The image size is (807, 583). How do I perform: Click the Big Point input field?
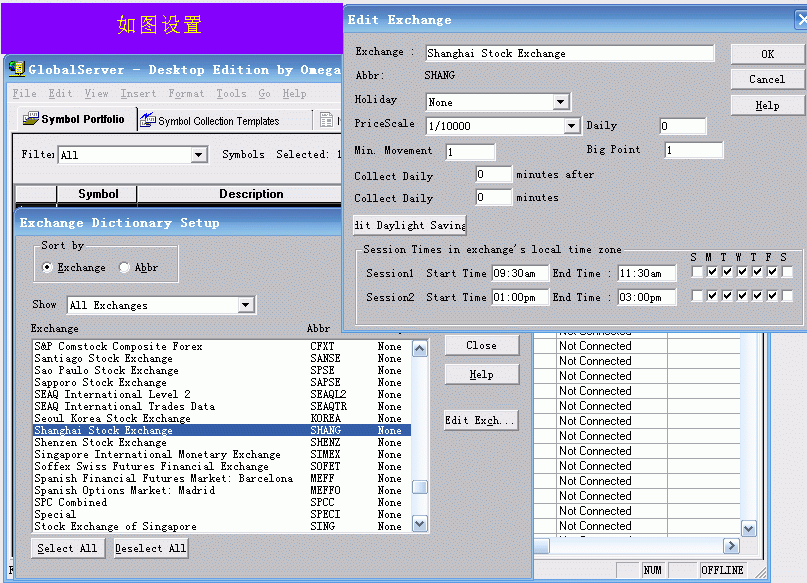tap(693, 150)
